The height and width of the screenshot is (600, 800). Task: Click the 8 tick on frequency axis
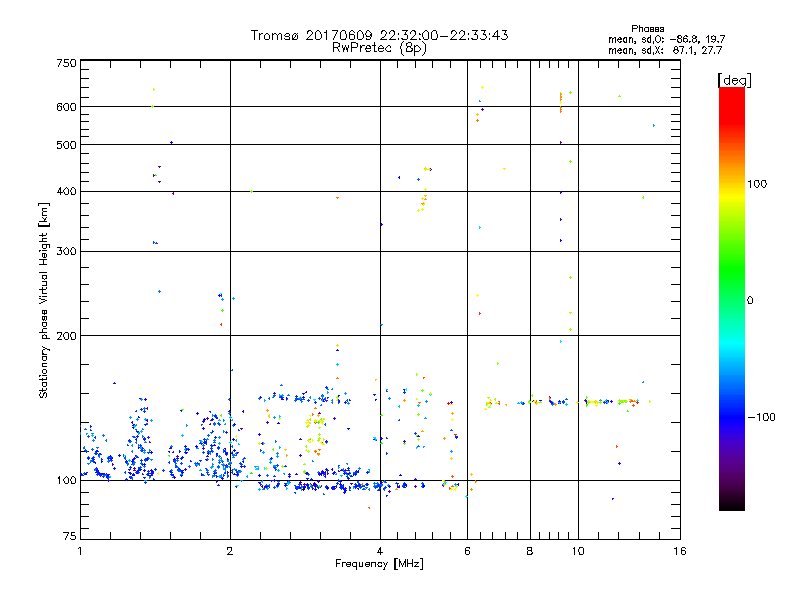pos(530,551)
